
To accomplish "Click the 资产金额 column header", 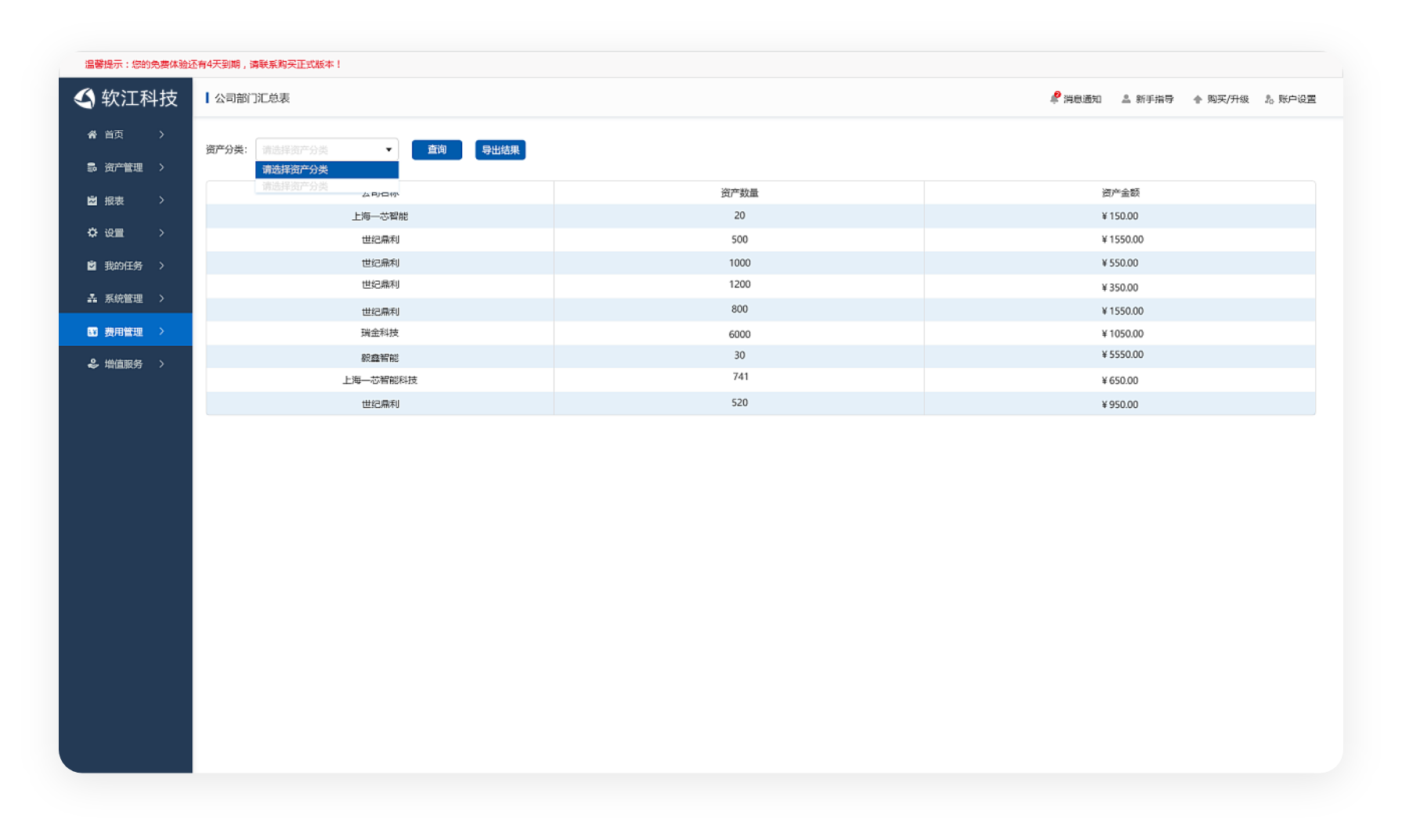I will [x=1120, y=193].
